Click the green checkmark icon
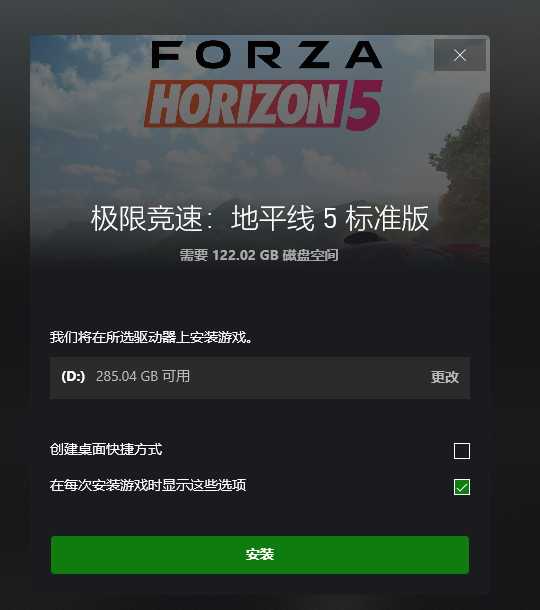540x610 pixels. click(461, 487)
